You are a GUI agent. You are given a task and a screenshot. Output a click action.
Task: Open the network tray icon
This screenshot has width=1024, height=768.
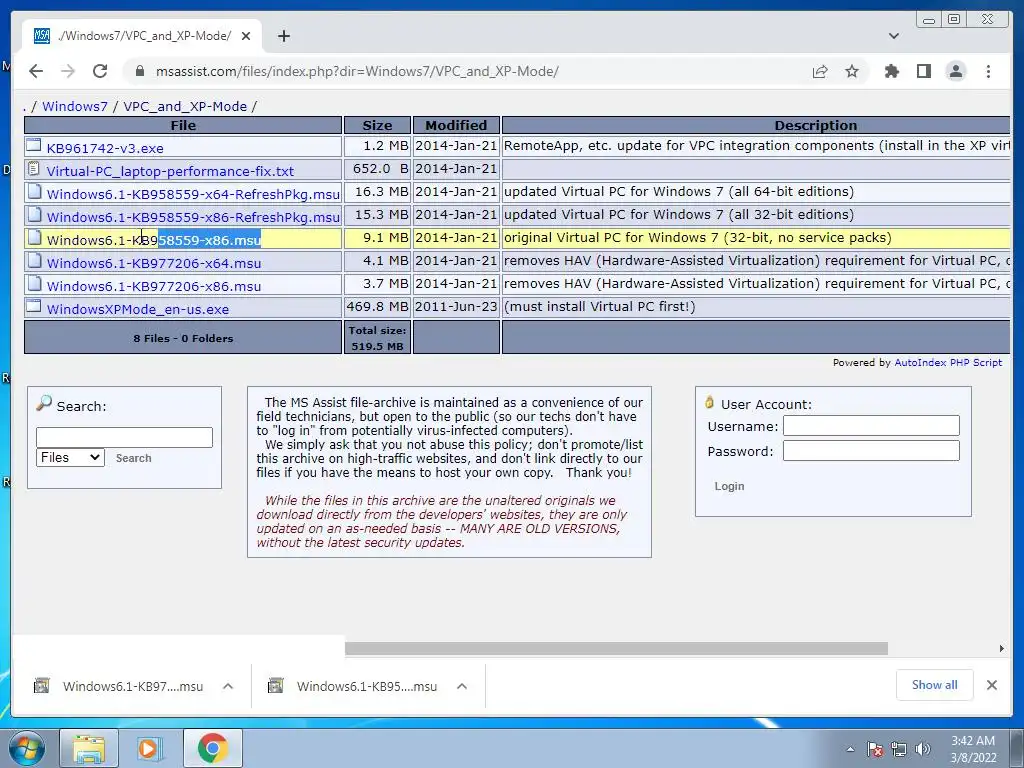click(899, 750)
